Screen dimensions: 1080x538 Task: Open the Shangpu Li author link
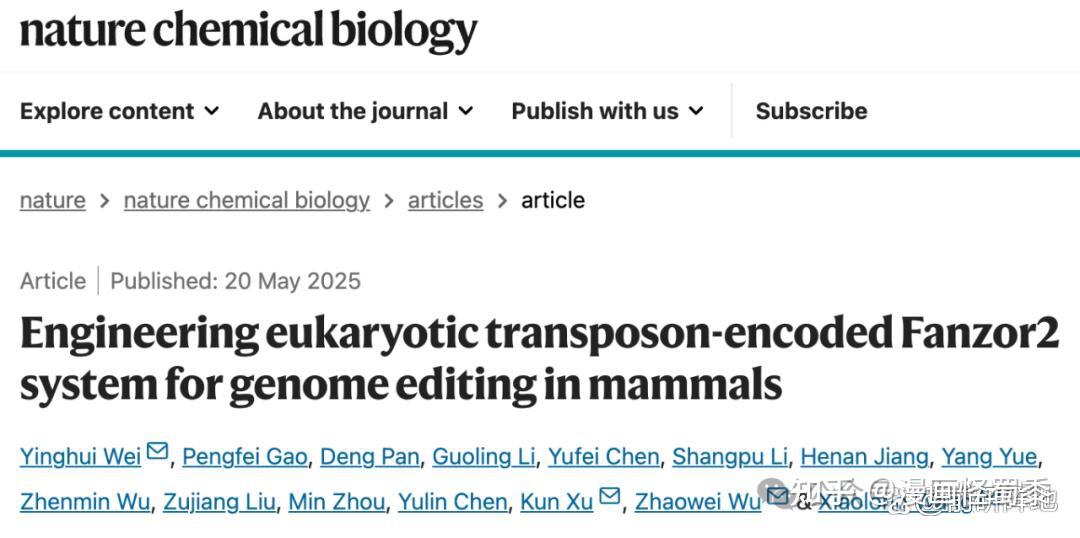tap(730, 457)
